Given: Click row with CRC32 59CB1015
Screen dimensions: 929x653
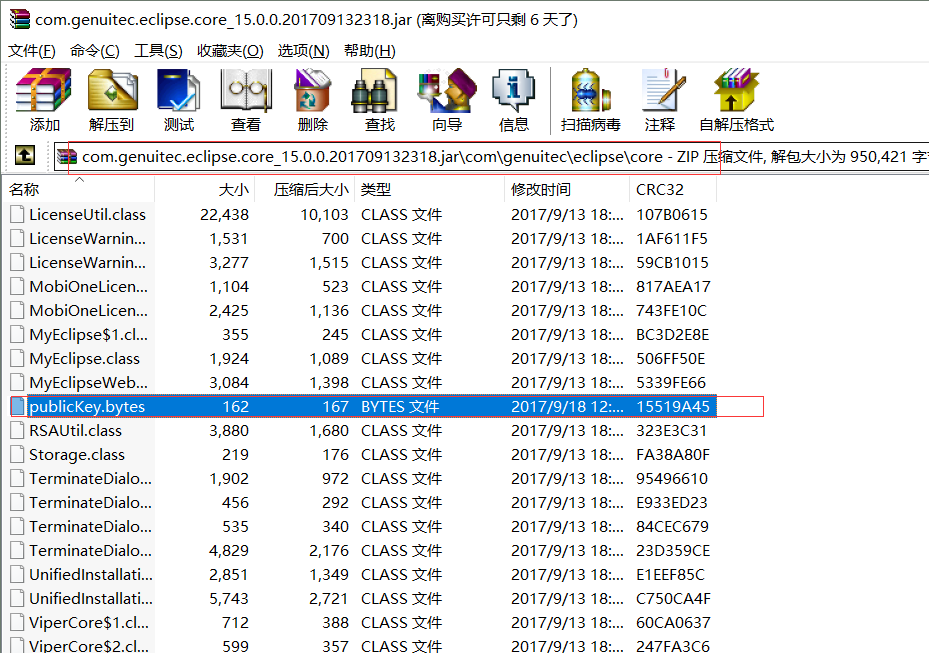Looking at the screenshot, I should pyautogui.click(x=360, y=263).
